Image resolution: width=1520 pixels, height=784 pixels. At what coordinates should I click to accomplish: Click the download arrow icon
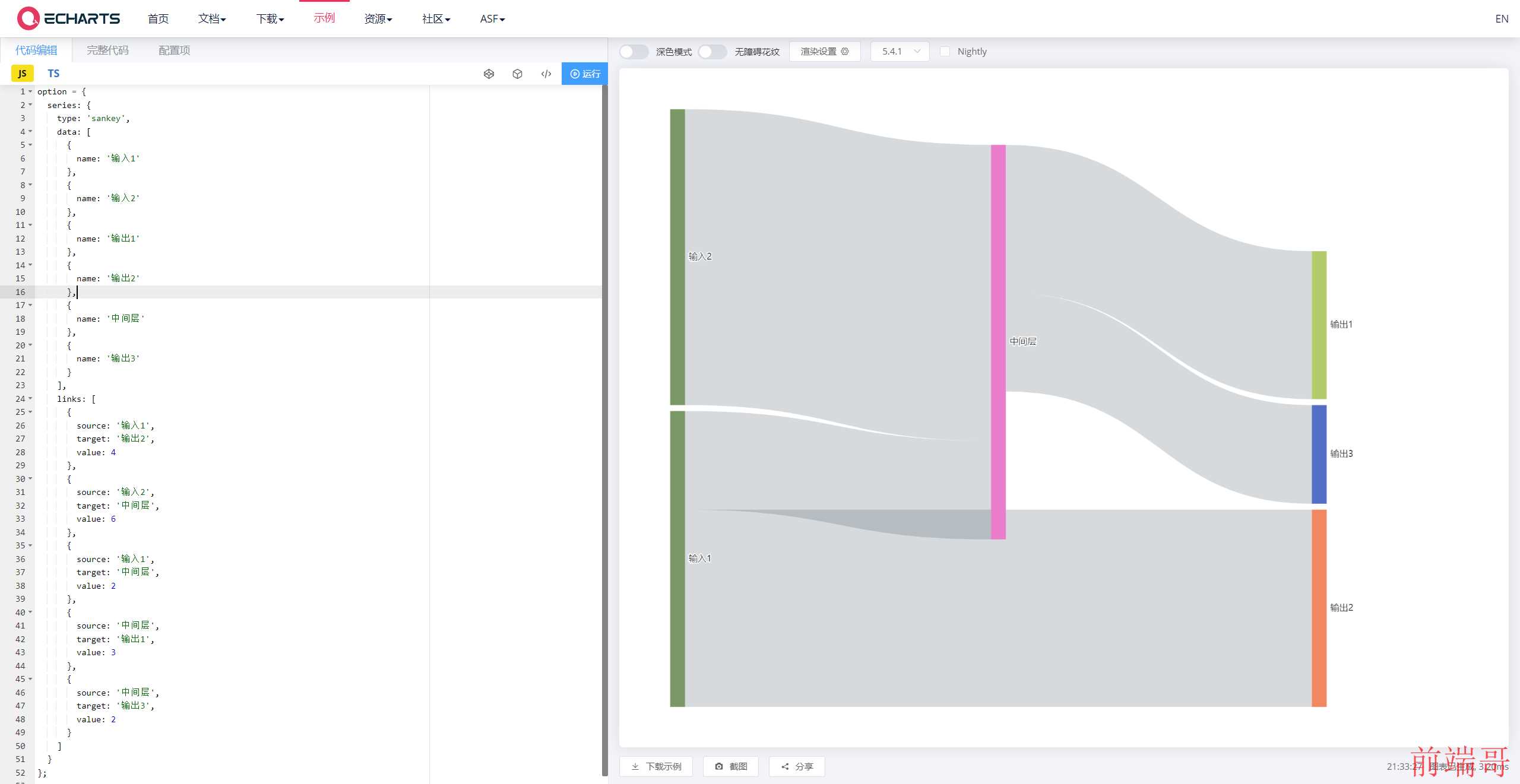pyautogui.click(x=635, y=766)
